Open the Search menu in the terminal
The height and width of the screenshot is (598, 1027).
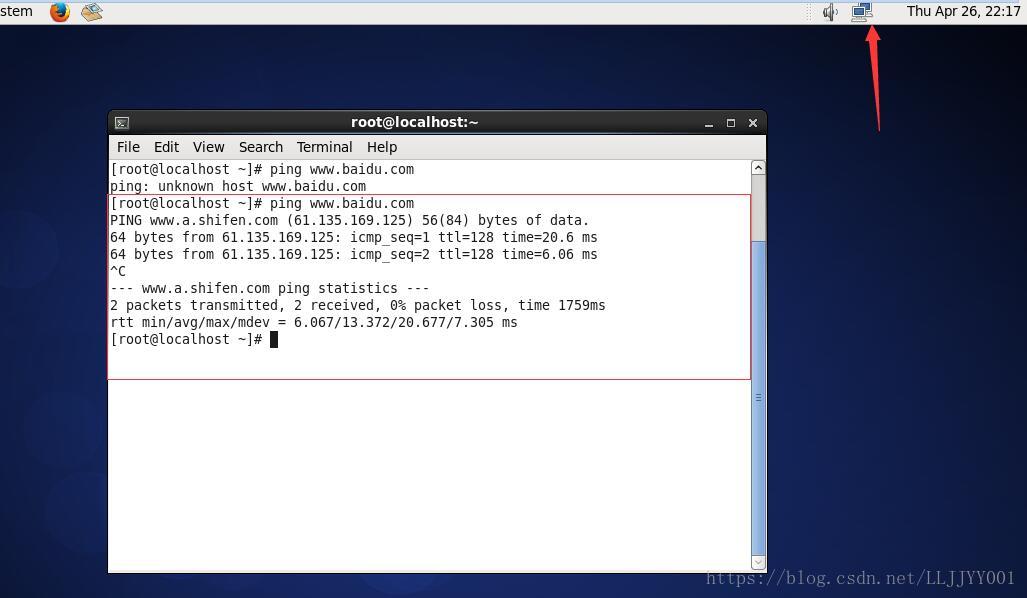pyautogui.click(x=261, y=147)
